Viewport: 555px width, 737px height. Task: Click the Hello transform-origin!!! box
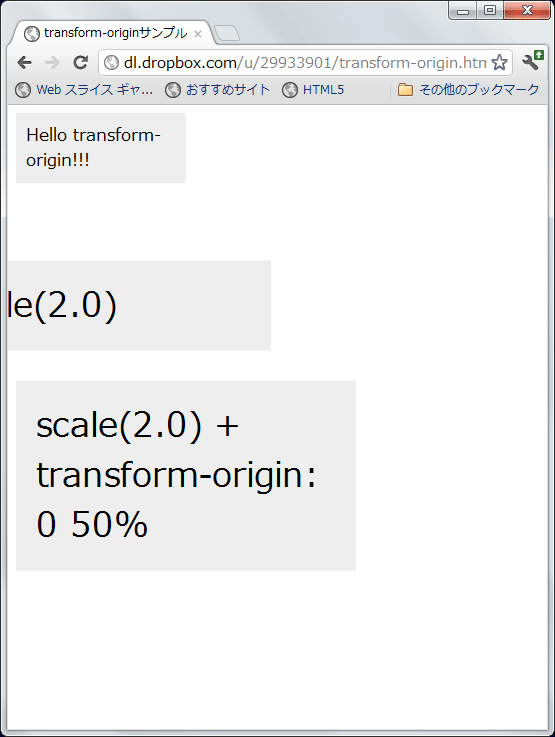101,148
